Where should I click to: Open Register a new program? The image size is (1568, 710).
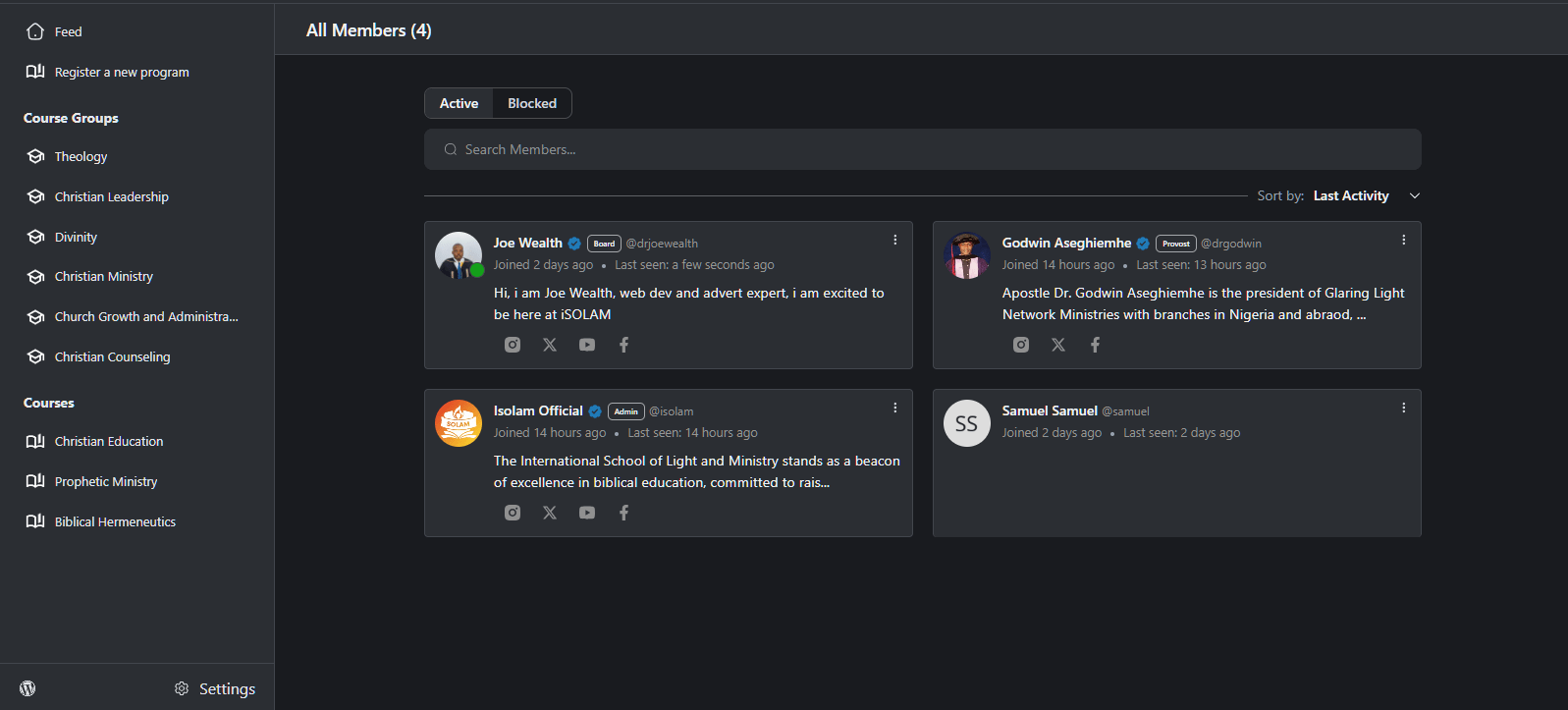pyautogui.click(x=122, y=72)
